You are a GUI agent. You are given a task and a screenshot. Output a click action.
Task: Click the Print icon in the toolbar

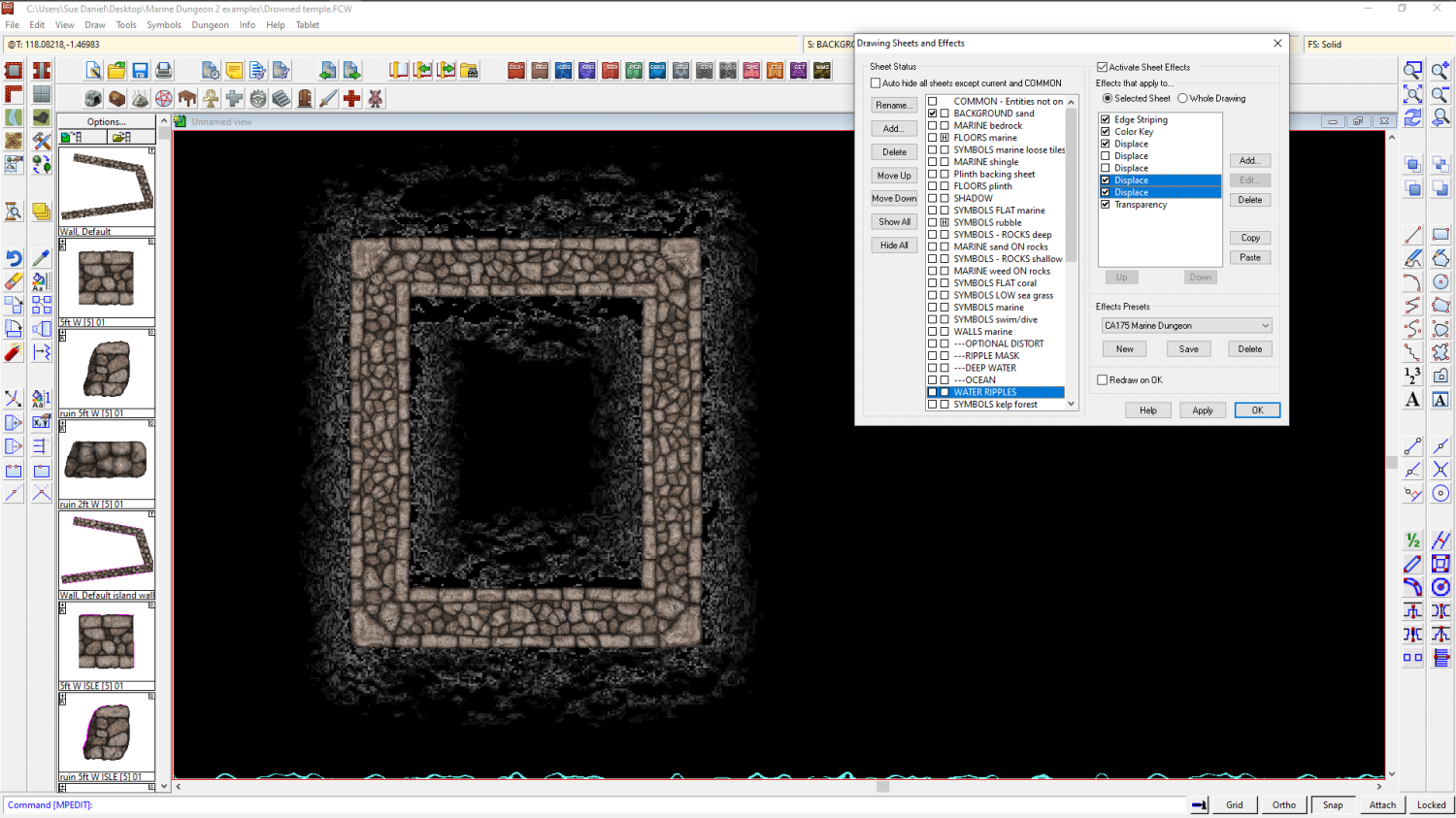coord(163,70)
